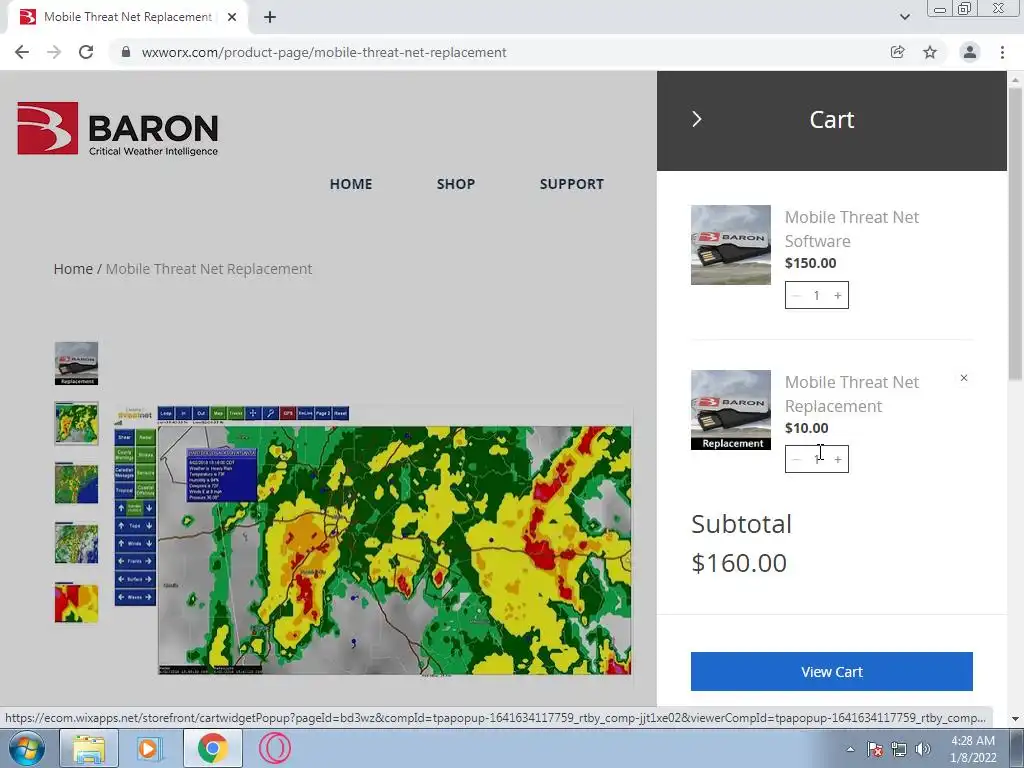
Task: Collapse the cart panel with the chevron
Action: (697, 120)
